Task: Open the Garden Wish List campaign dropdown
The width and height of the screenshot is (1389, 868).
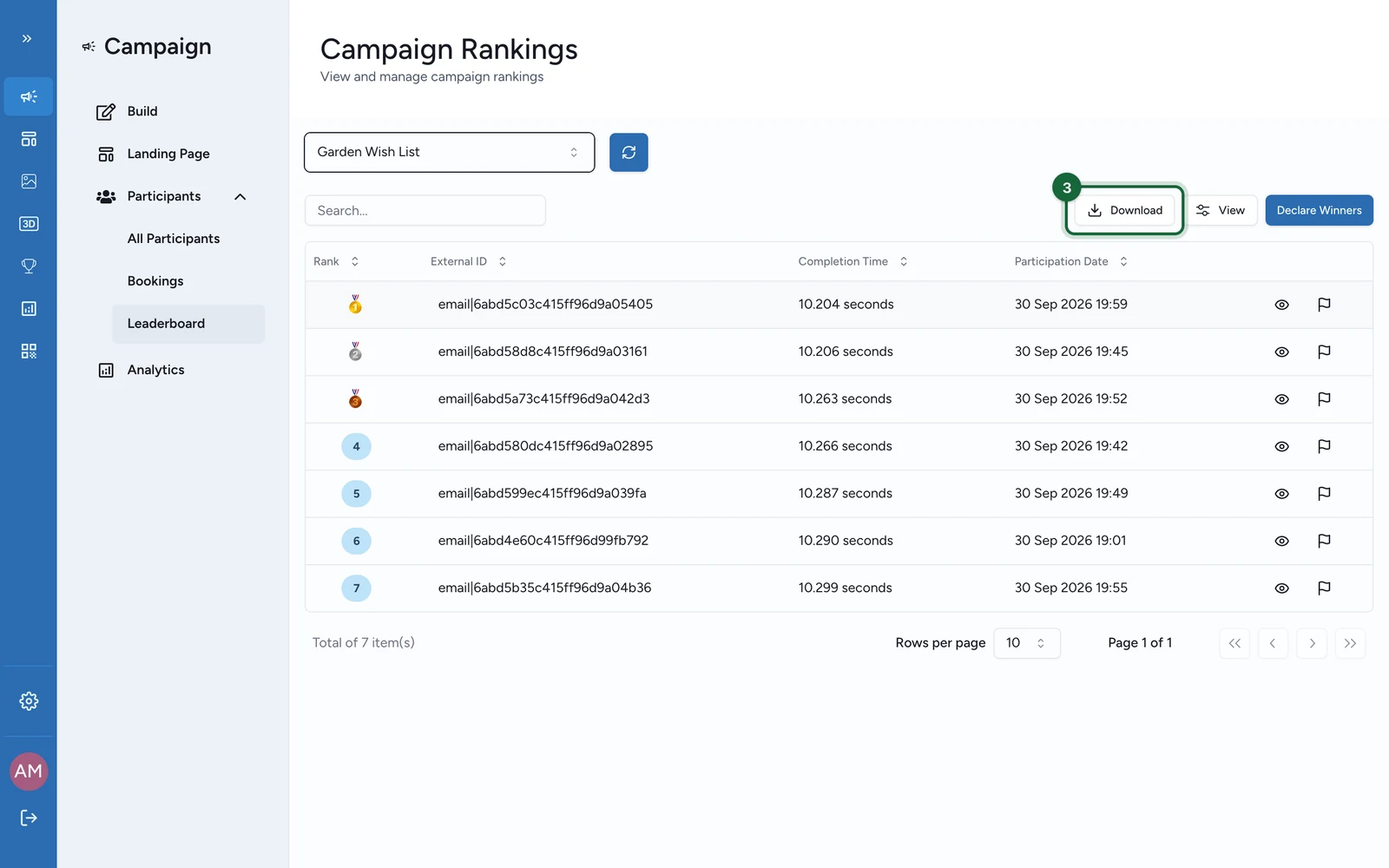Action: pos(450,152)
